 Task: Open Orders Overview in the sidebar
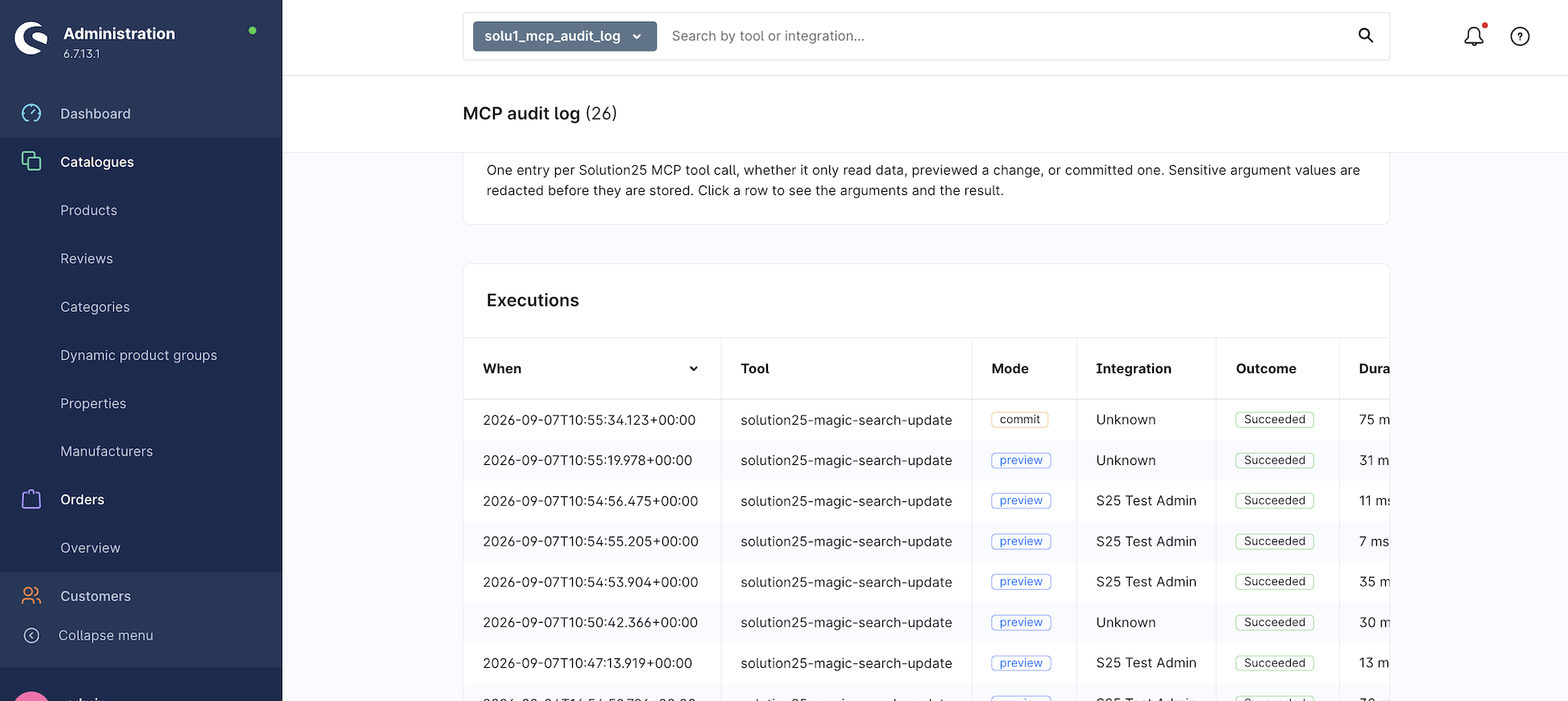coord(90,548)
